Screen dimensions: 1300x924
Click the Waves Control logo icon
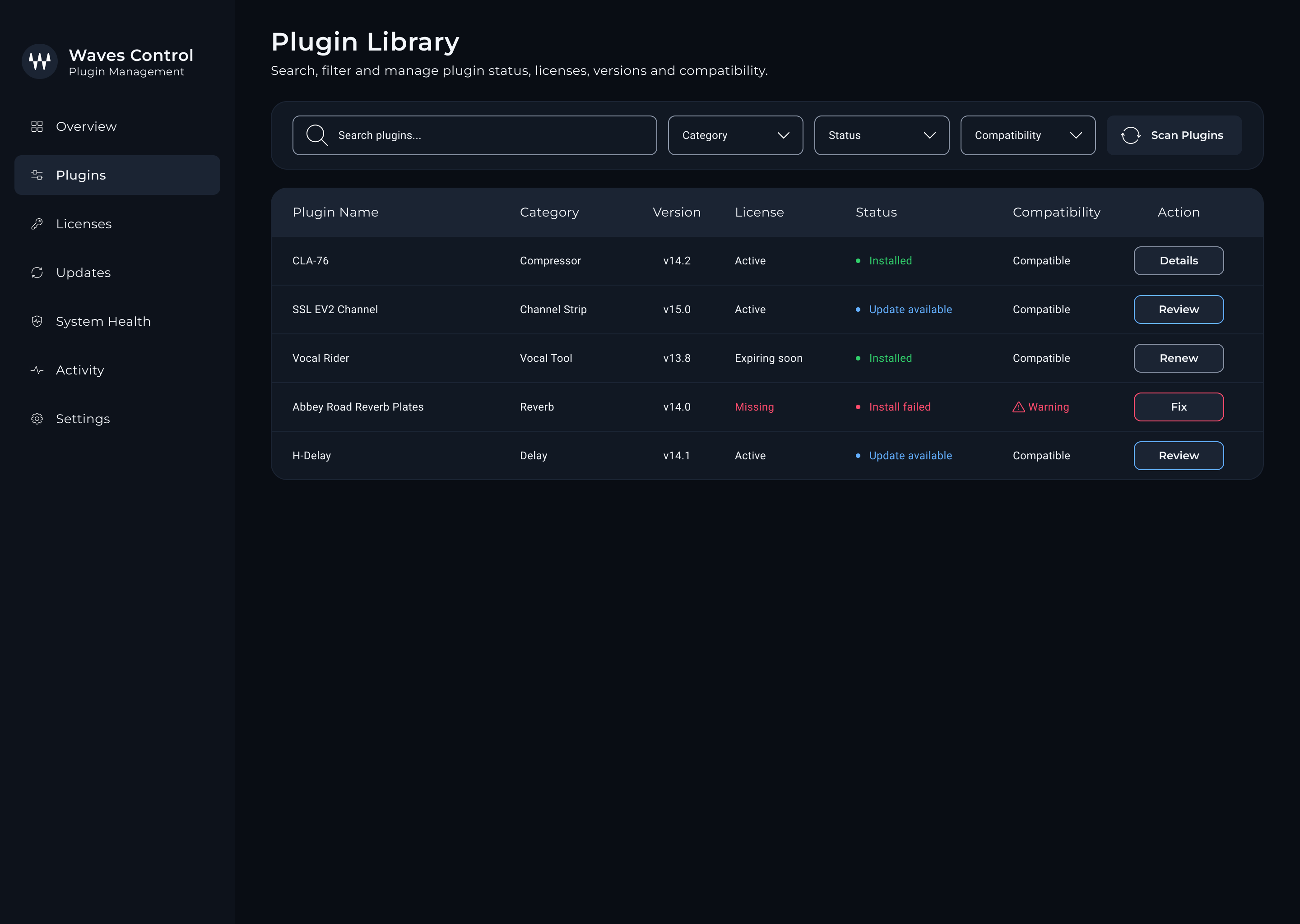(x=39, y=61)
